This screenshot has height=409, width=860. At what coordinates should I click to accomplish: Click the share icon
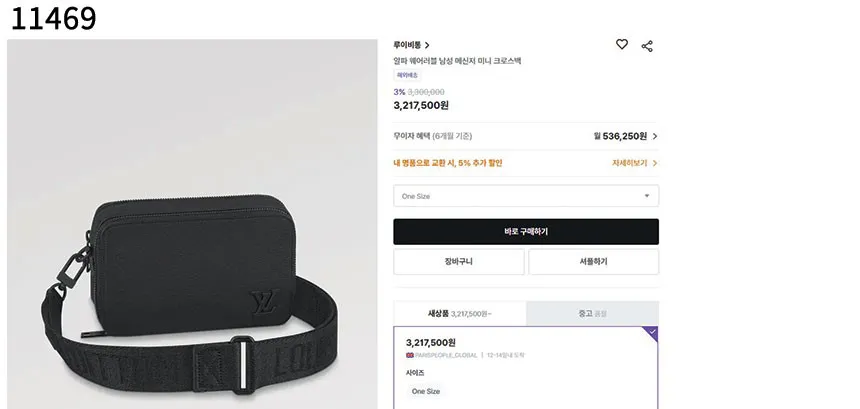647,45
